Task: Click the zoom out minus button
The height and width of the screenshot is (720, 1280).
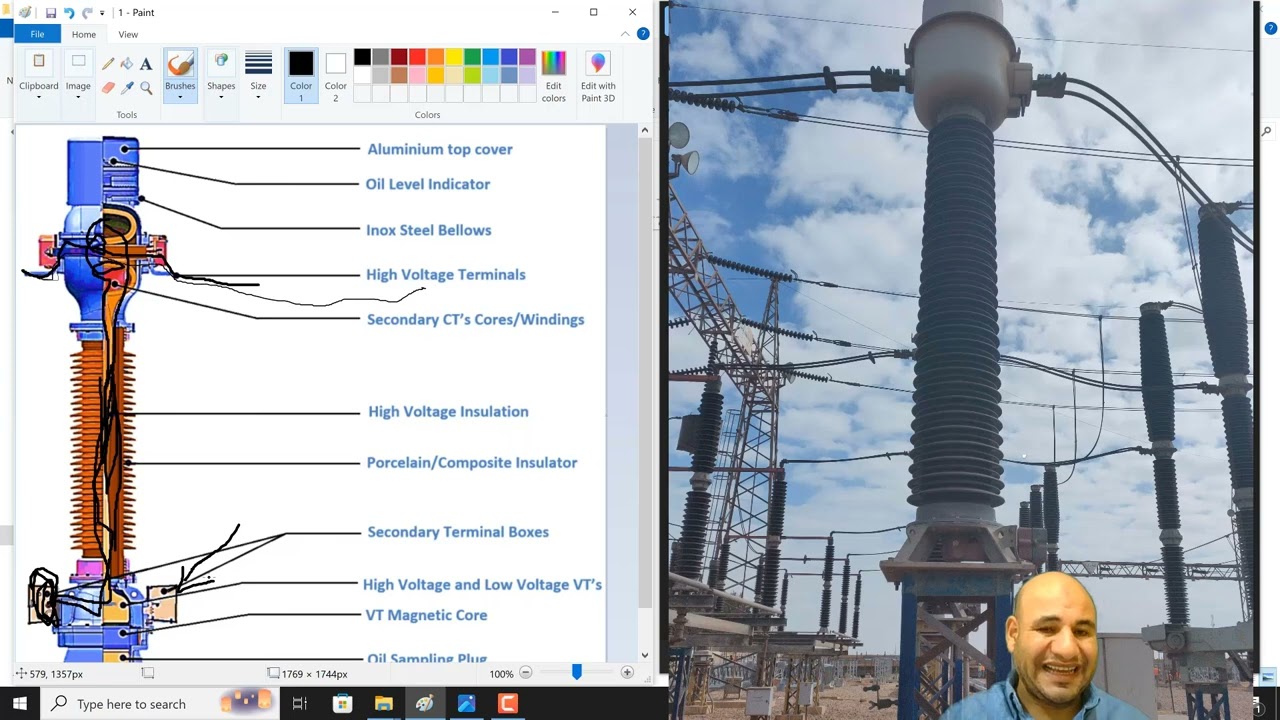Action: (x=526, y=673)
